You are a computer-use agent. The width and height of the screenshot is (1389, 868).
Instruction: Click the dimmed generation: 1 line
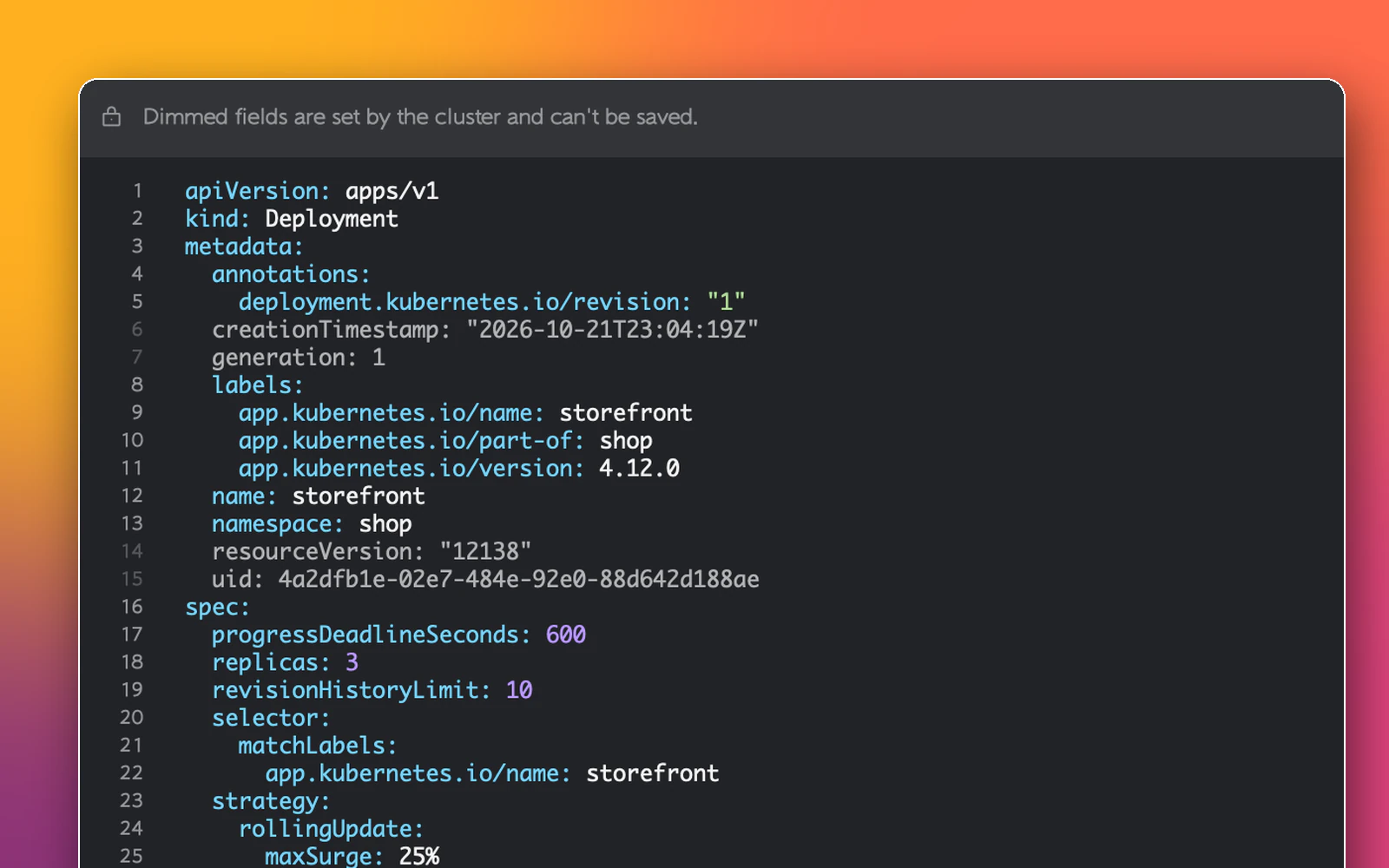tap(299, 358)
